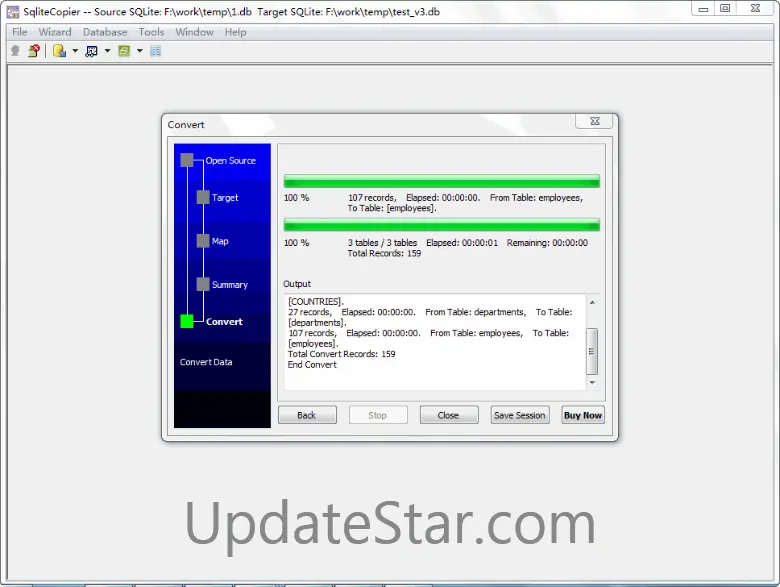Click the Output scrollbar up arrow
Image resolution: width=780 pixels, height=587 pixels.
click(592, 302)
